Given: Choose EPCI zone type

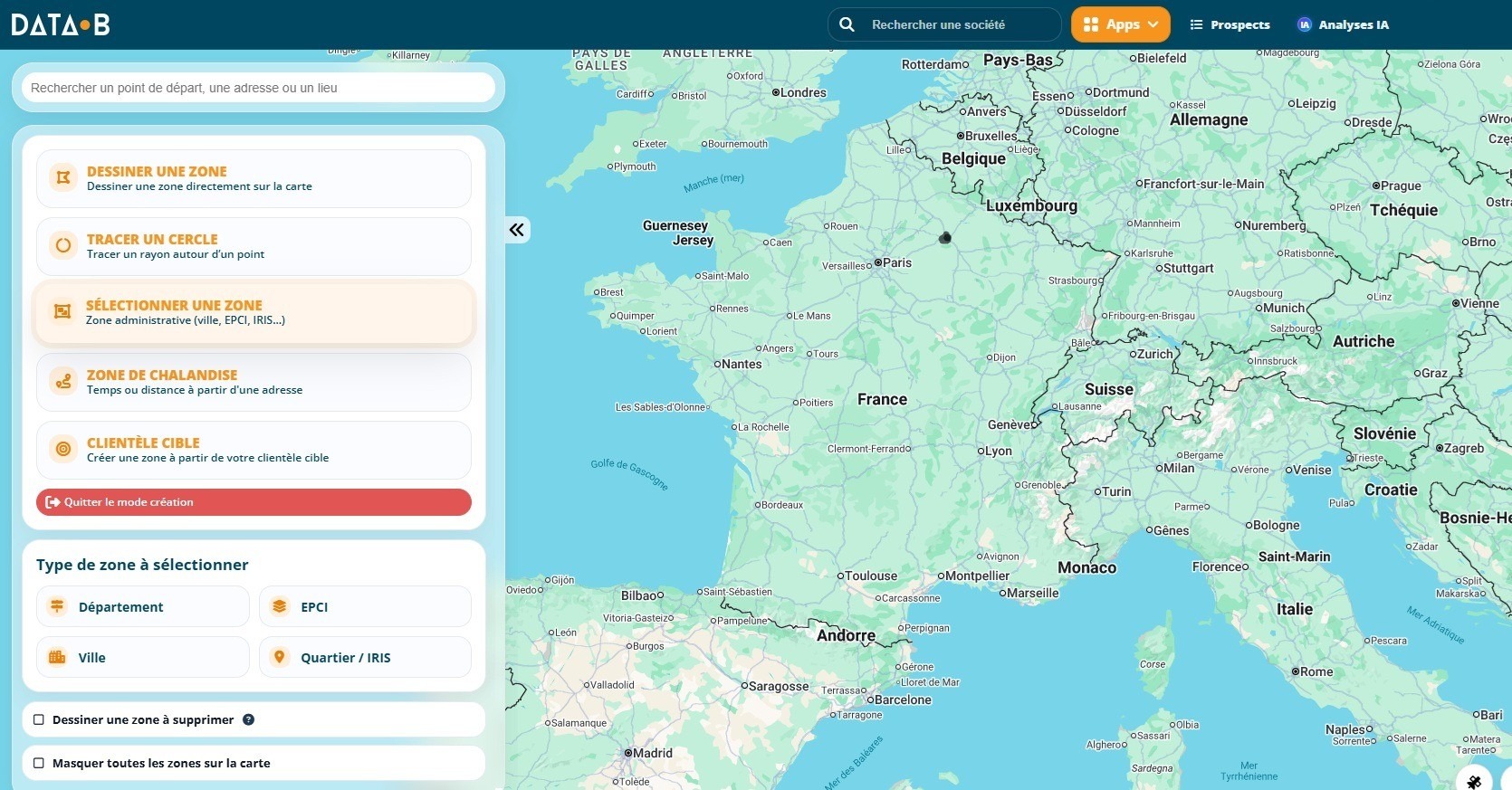Looking at the screenshot, I should 365,606.
